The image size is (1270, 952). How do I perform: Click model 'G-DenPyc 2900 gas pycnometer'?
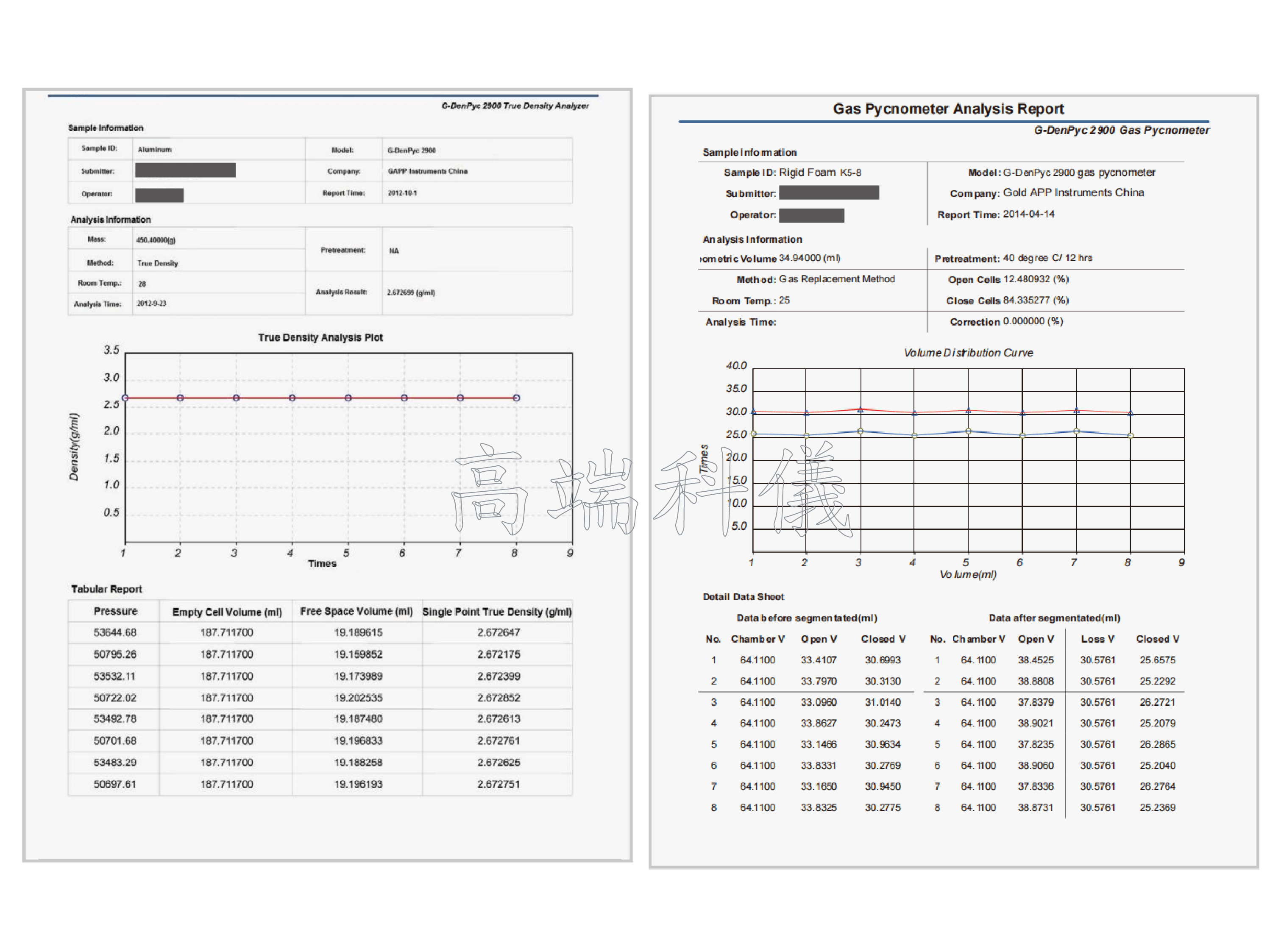point(1079,172)
